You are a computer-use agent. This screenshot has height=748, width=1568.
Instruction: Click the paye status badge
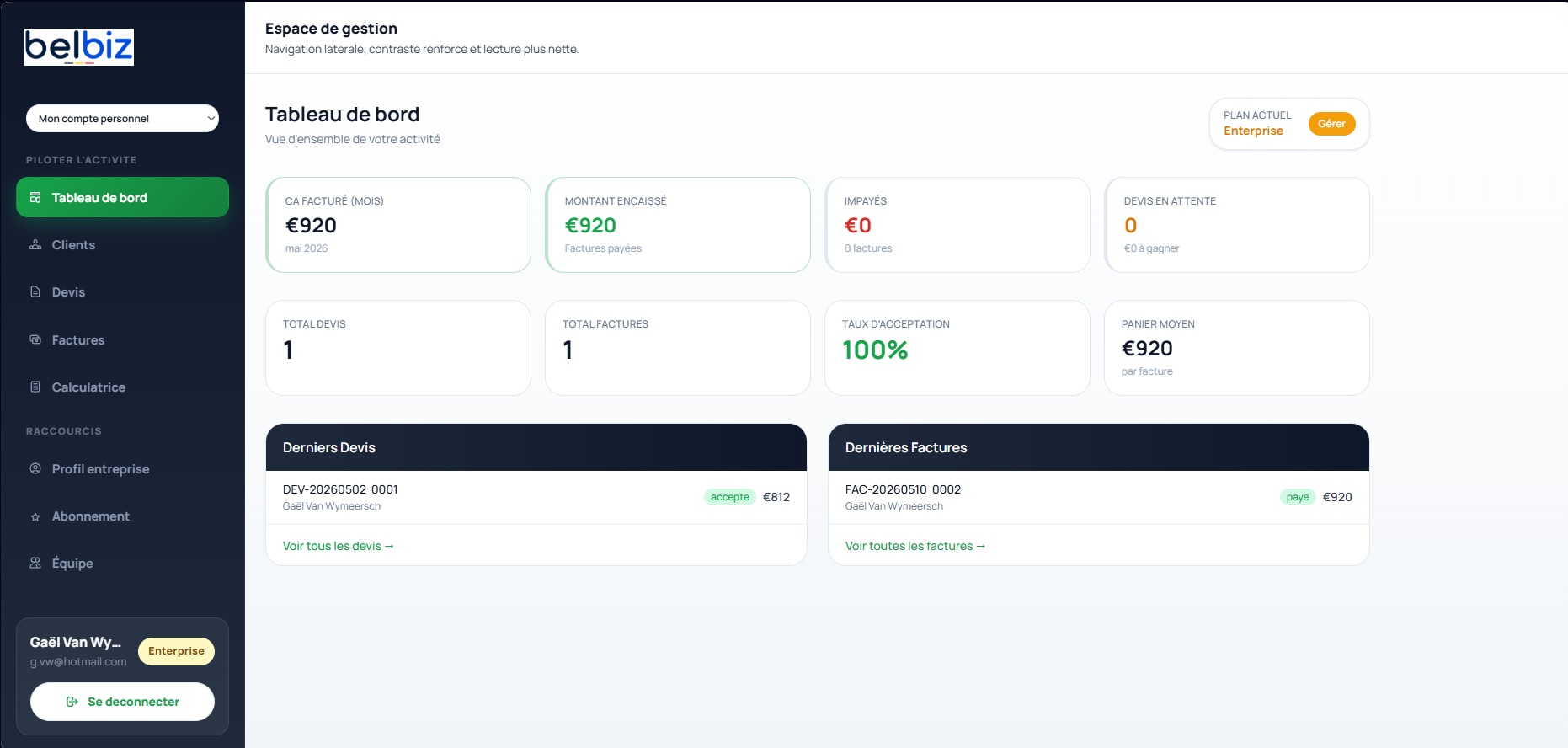[1298, 497]
